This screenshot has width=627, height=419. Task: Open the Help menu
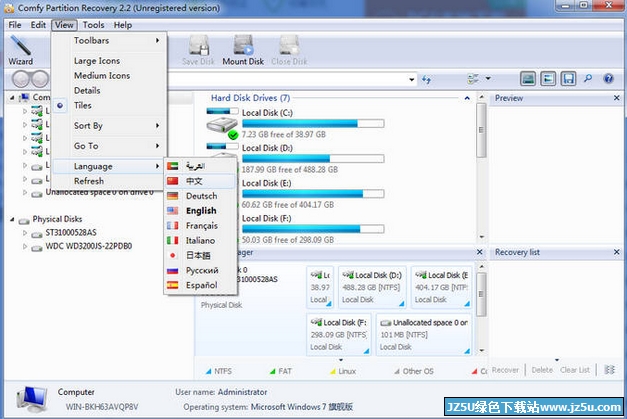(x=122, y=25)
